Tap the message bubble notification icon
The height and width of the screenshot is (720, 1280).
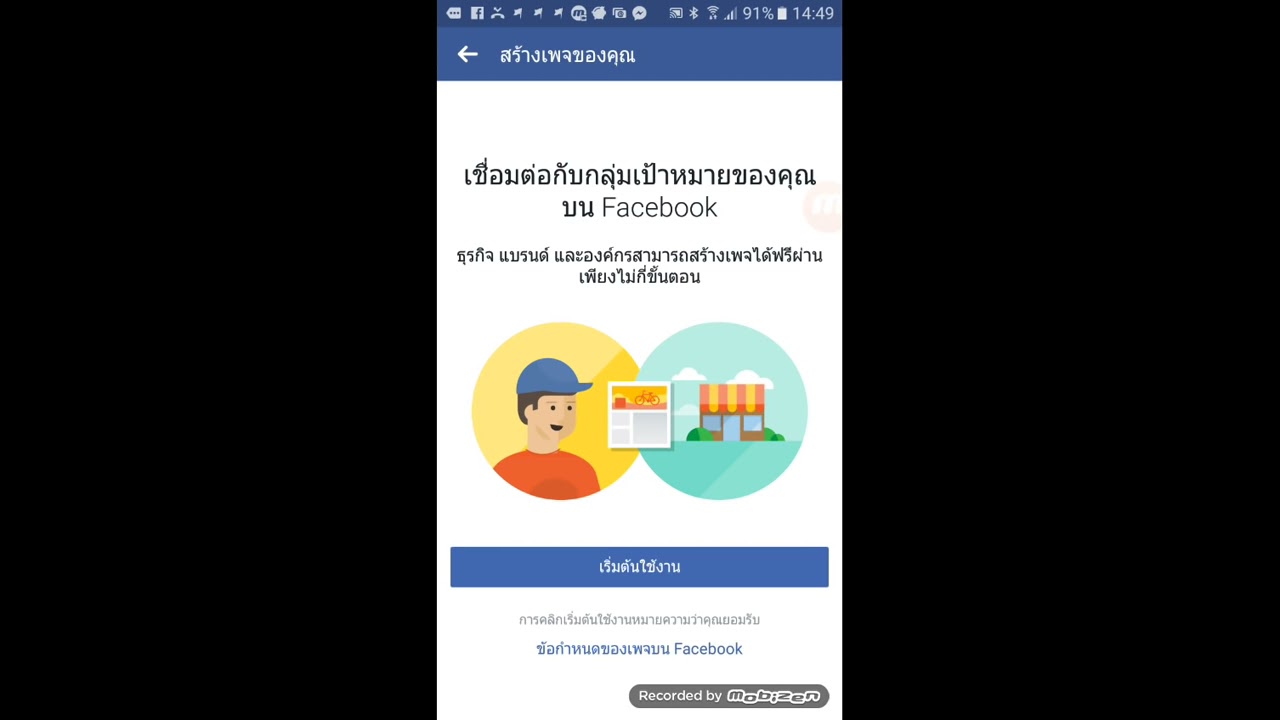454,13
